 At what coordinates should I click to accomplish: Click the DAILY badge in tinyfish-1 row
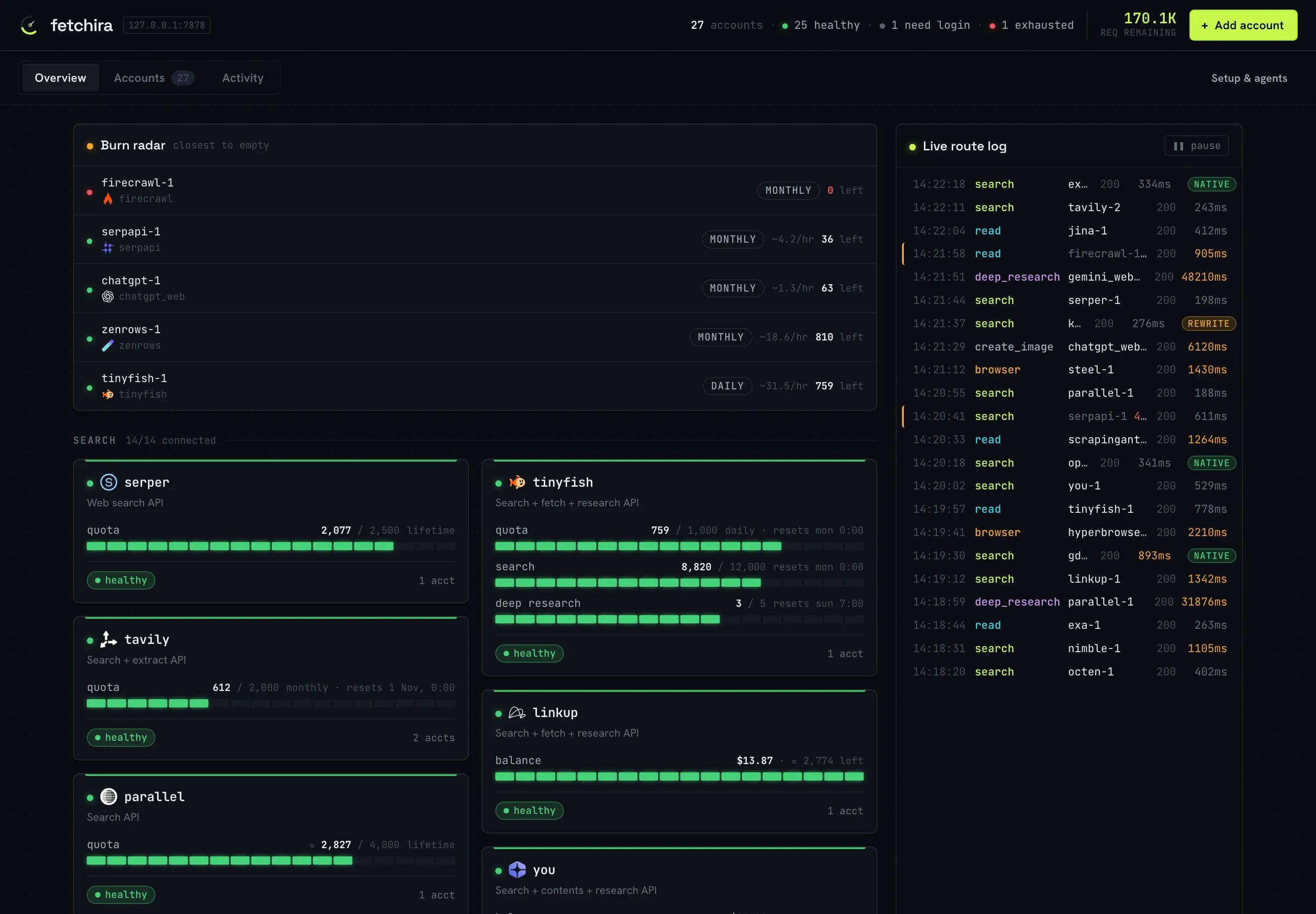727,386
